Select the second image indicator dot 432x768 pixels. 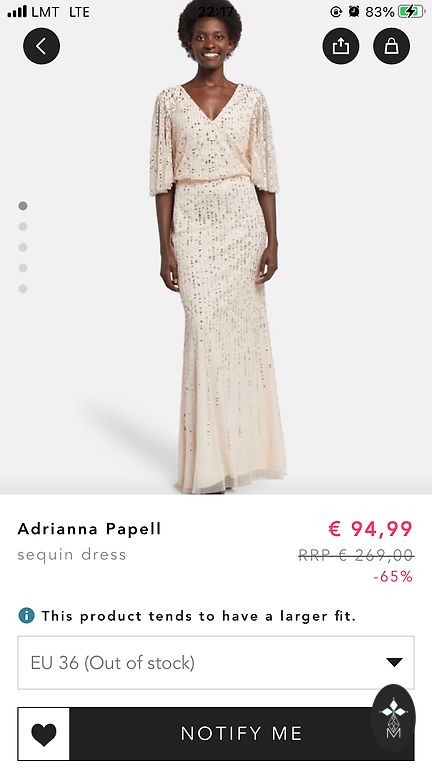(23, 226)
